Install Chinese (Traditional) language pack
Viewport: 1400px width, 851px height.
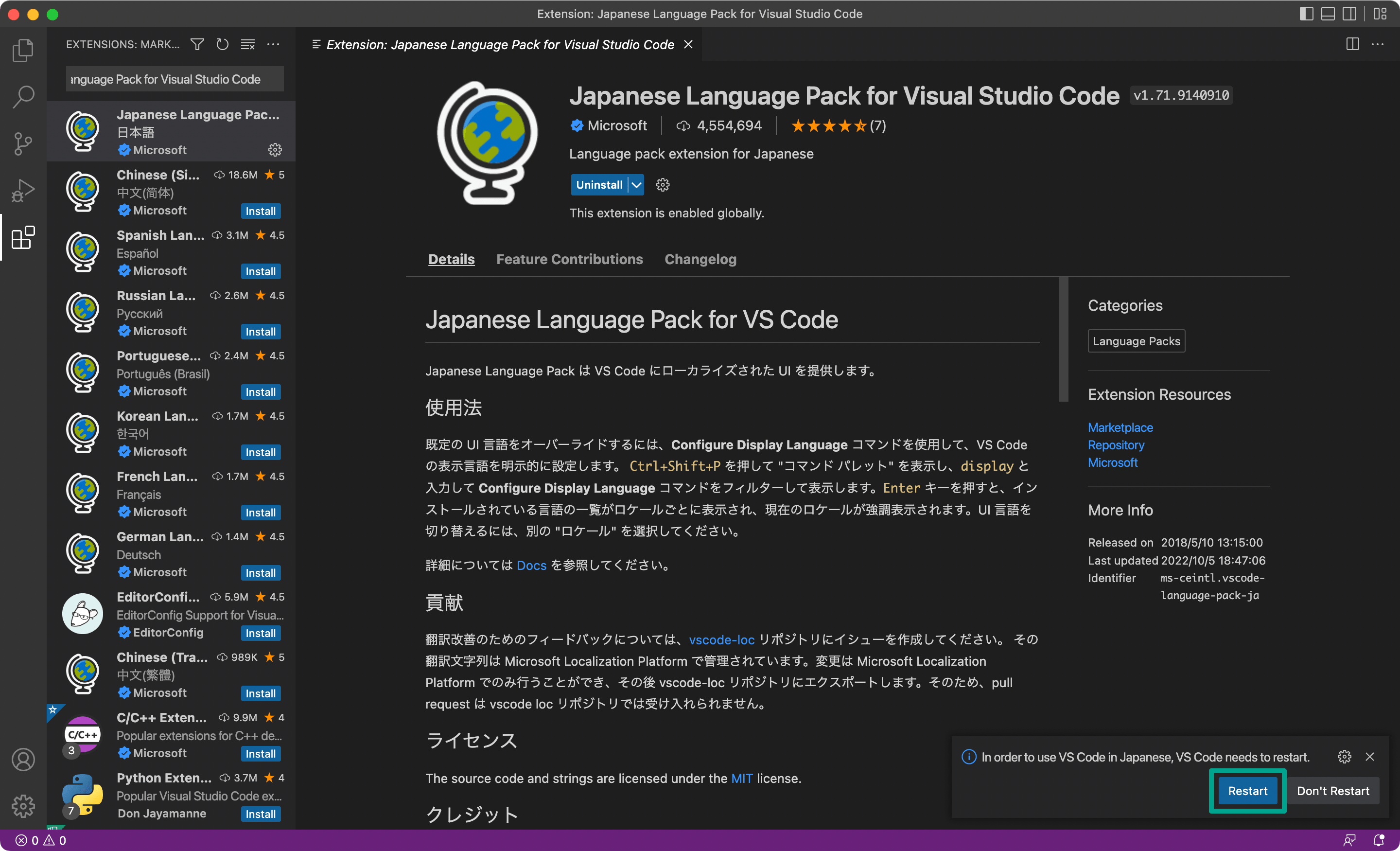pos(260,693)
